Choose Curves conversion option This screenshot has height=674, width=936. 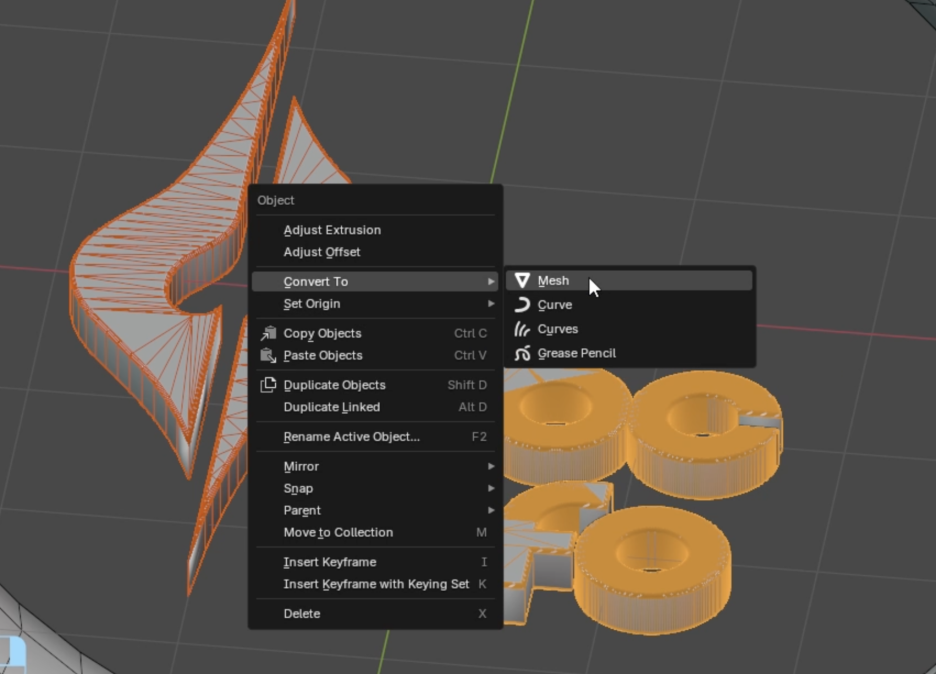[x=629, y=330]
